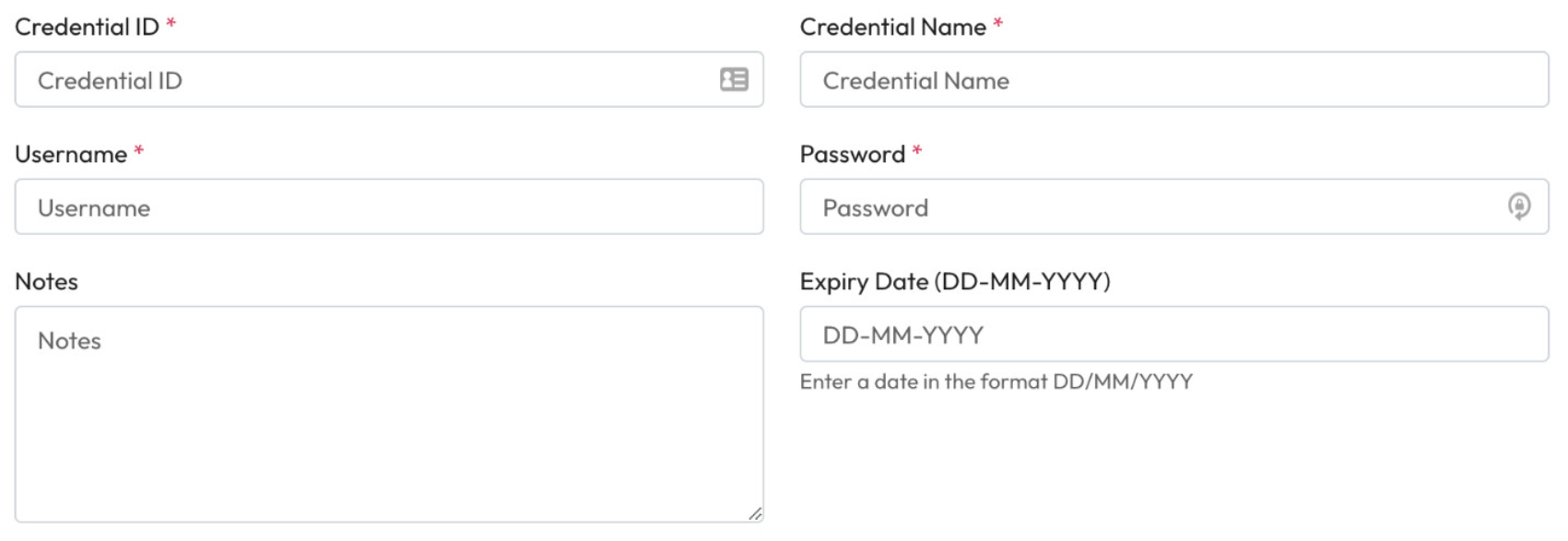Screen dimensions: 1568x541
Task: Click the red asterisk beside Username
Action: click(138, 152)
